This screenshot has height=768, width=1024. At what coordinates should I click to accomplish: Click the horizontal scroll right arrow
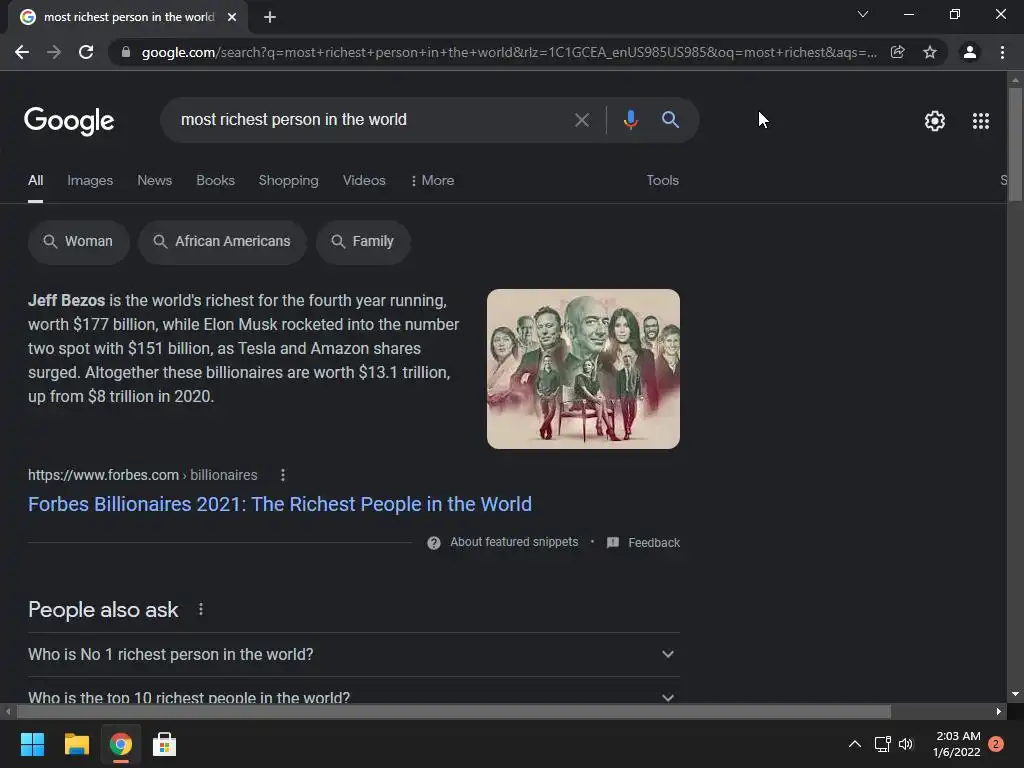(999, 712)
